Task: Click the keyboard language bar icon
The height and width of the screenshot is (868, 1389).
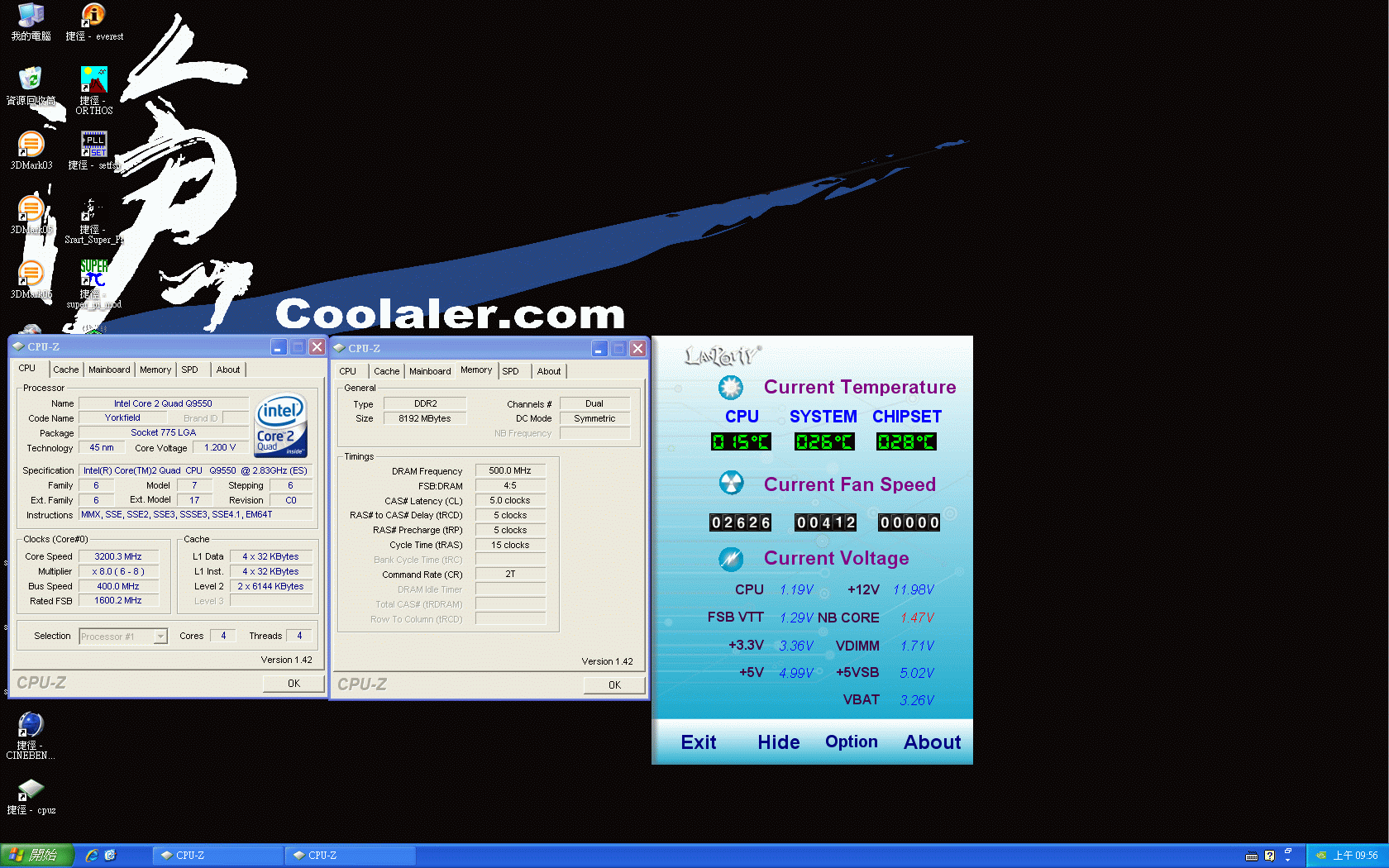Action: pos(1252,856)
